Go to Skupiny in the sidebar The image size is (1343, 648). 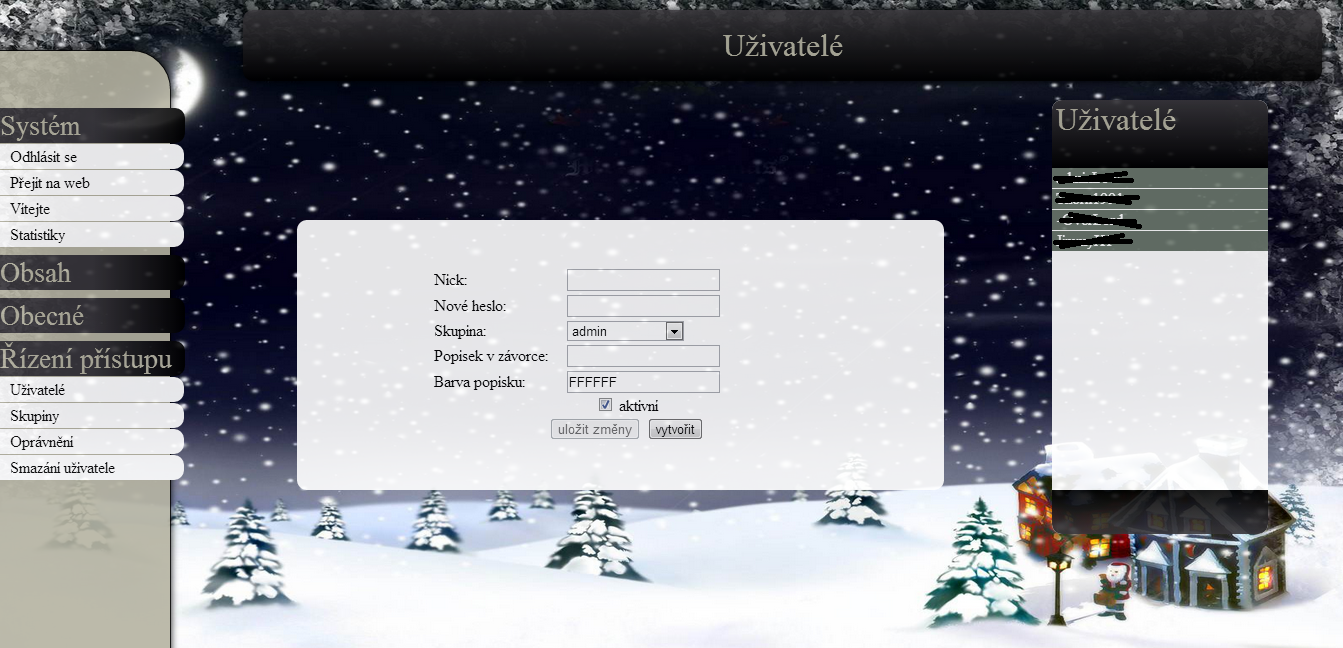click(35, 416)
